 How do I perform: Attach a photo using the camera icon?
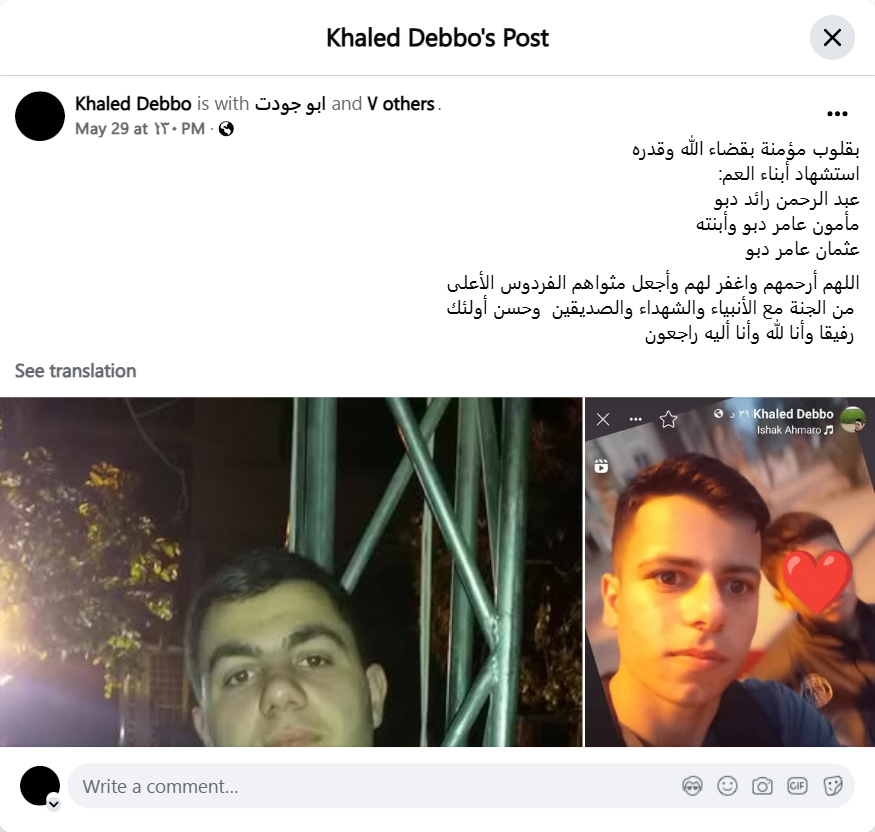coord(762,786)
